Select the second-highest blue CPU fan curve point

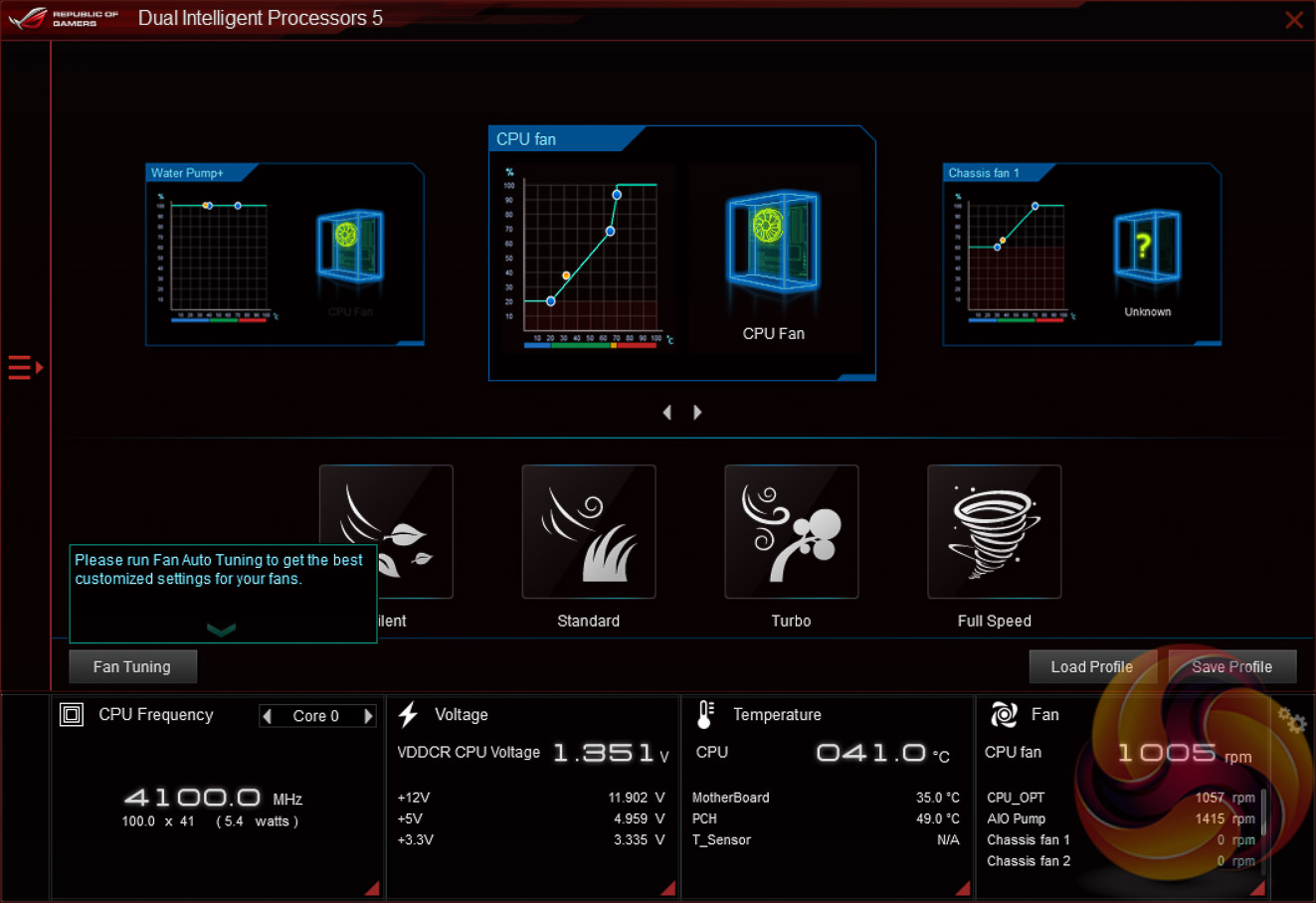pos(610,232)
